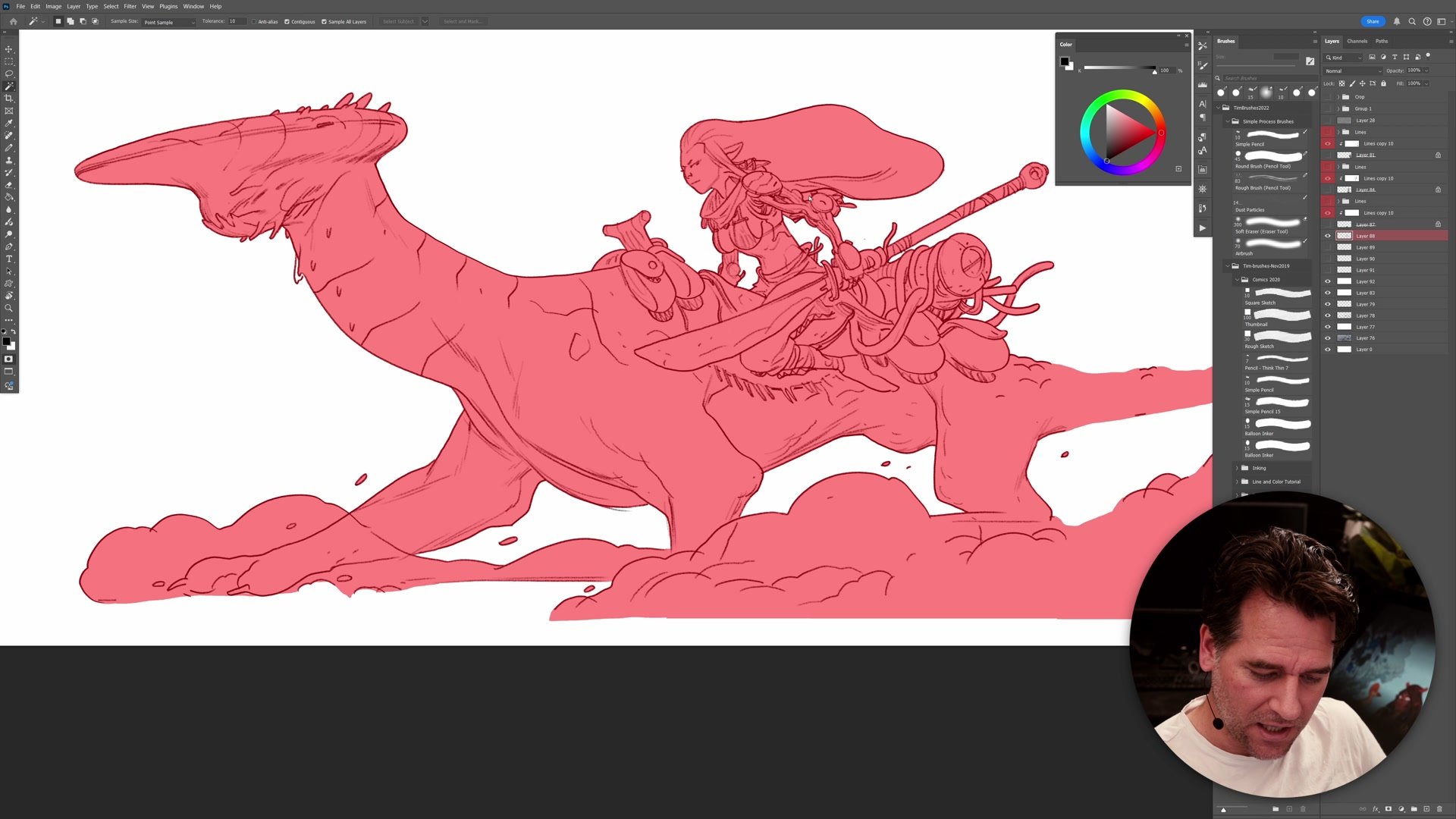Screen dimensions: 1456x819
Task: Click the Share button
Action: click(1373, 21)
